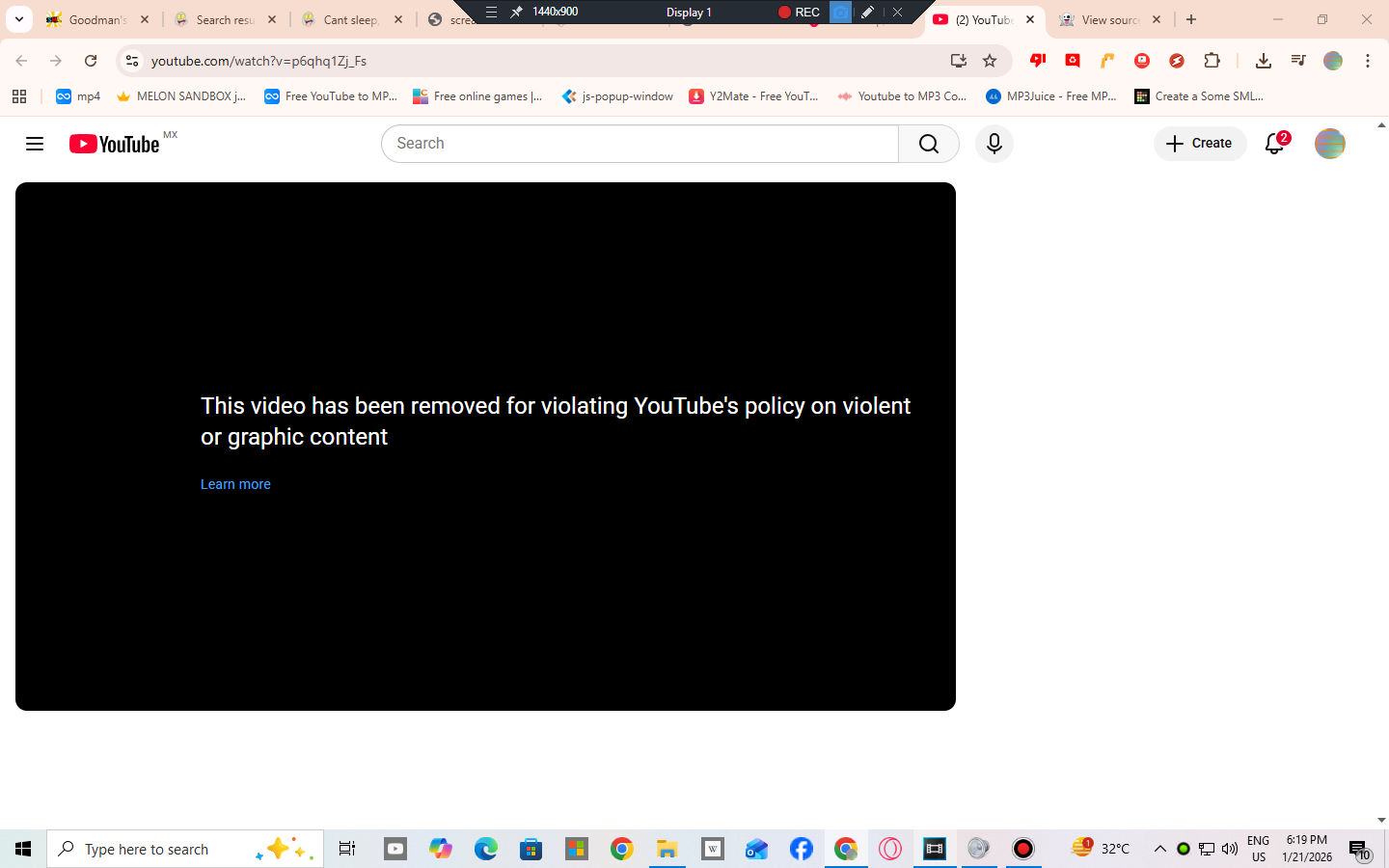The height and width of the screenshot is (868, 1389).
Task: Open Chrome three-dot menu
Action: point(1368,61)
